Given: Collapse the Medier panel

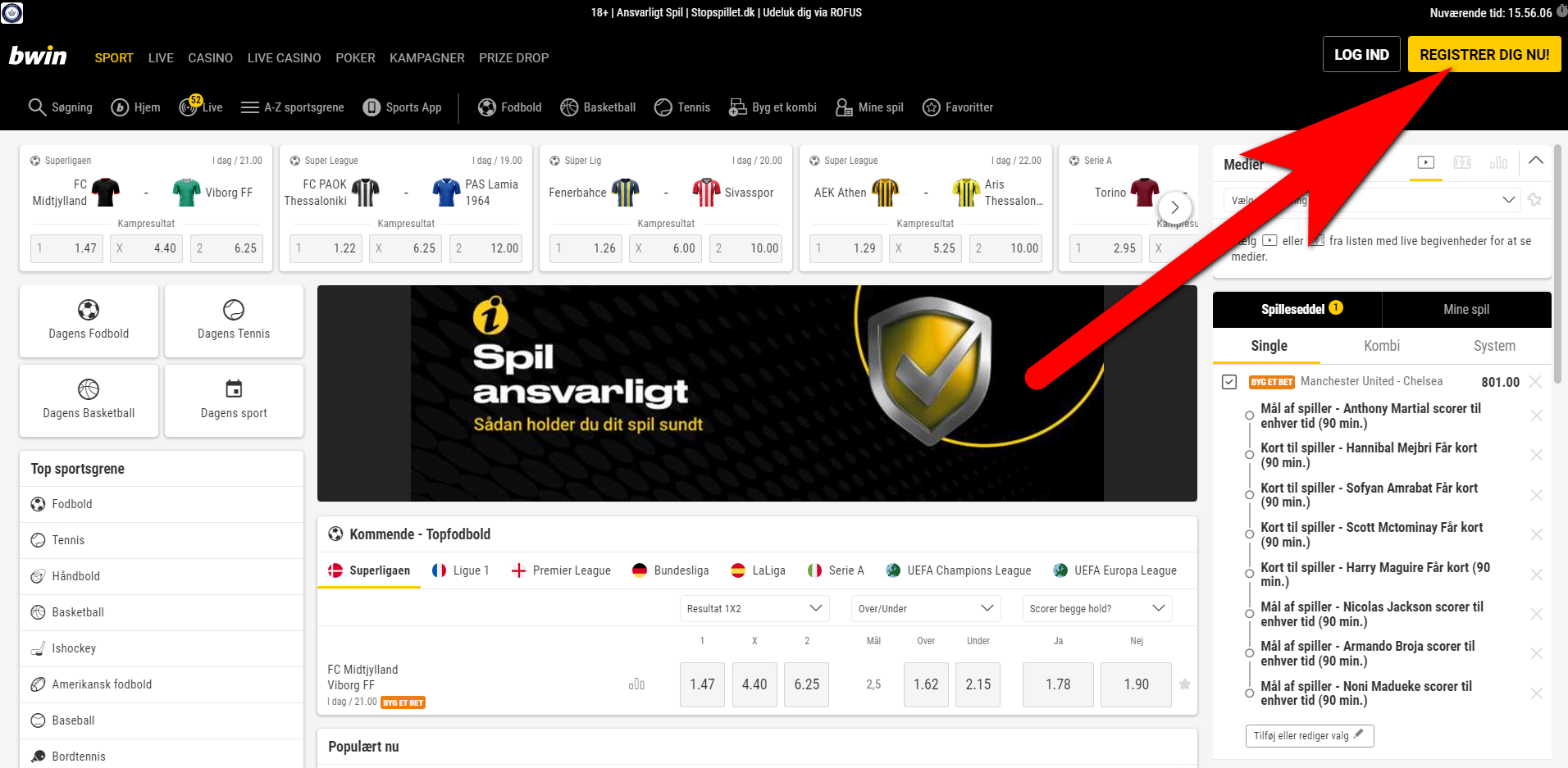Looking at the screenshot, I should click(1536, 161).
